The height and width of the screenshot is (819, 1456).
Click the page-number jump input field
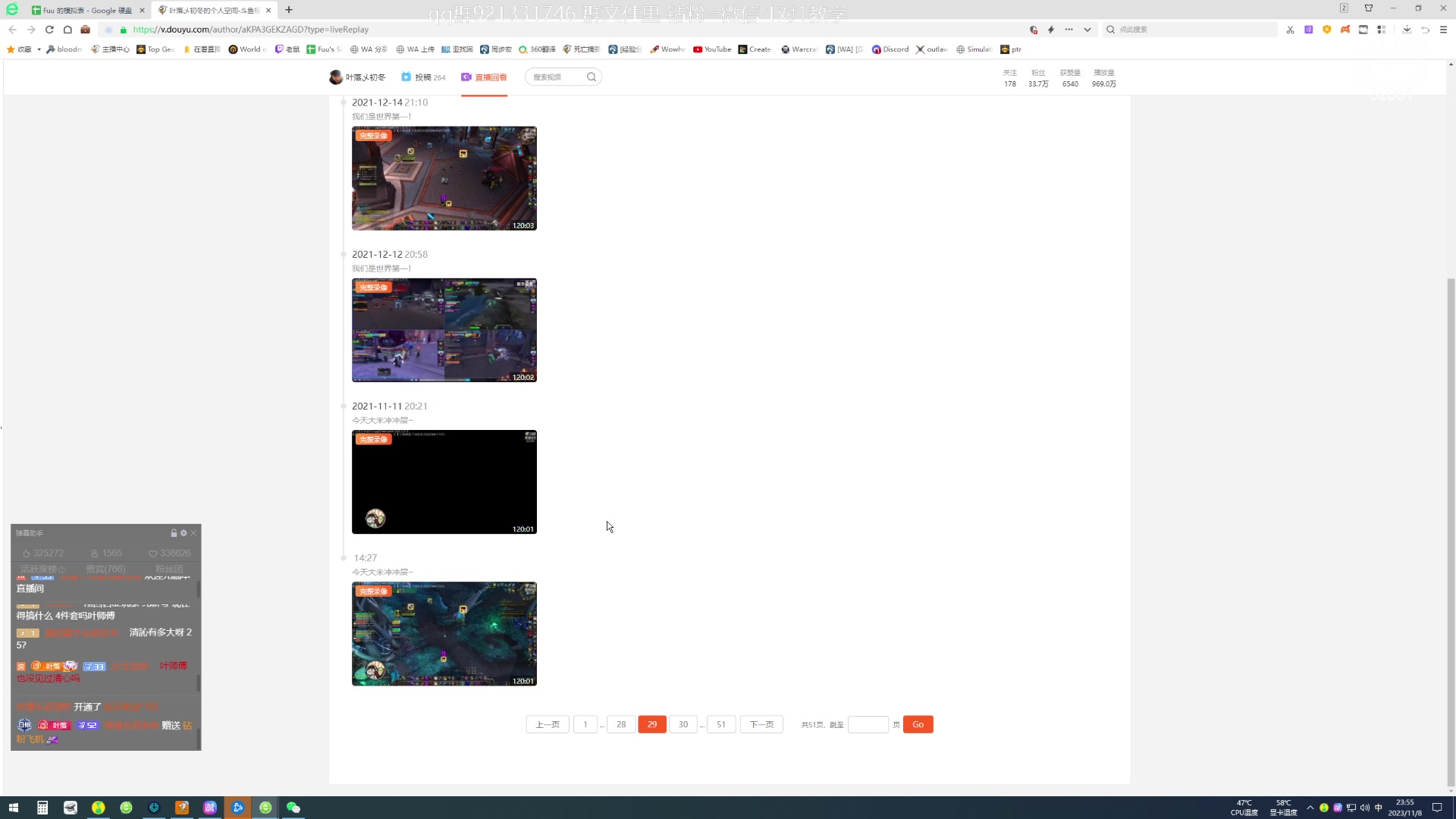[868, 724]
